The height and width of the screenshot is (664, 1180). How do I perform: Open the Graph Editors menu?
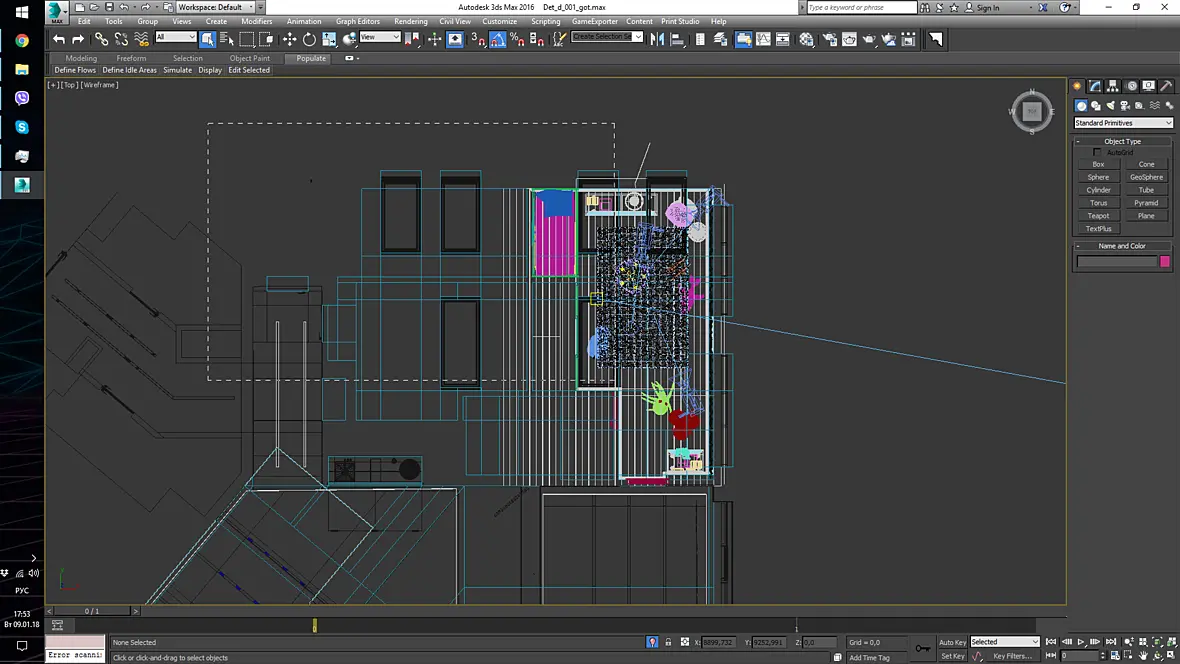pos(357,21)
